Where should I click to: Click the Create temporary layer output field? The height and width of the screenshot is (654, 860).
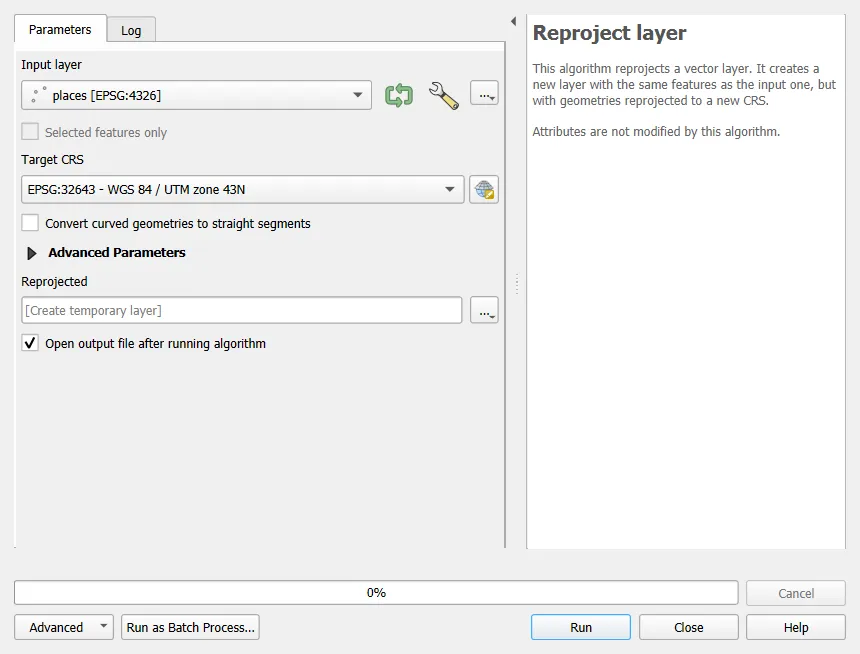tap(241, 311)
